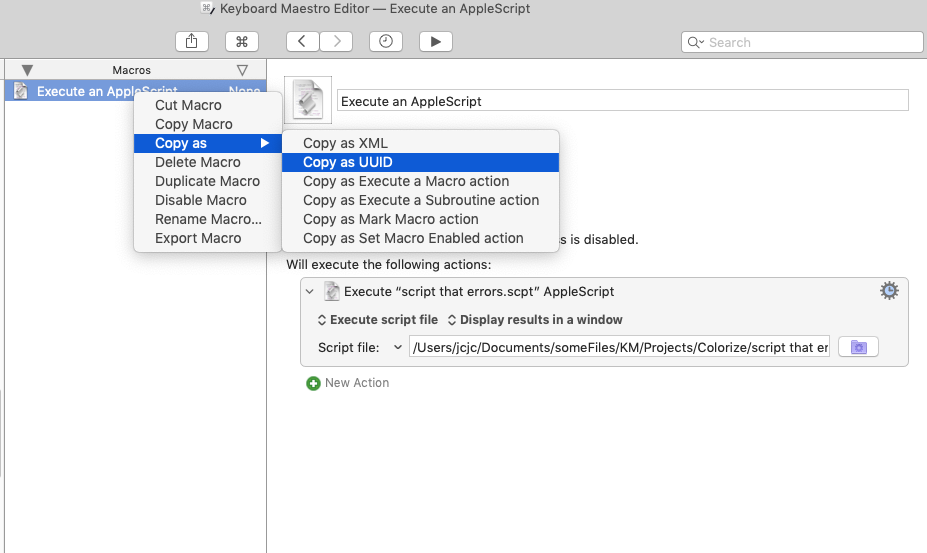The width and height of the screenshot is (927, 553).
Task: Choose Duplicate Macro from the context menu
Action: coord(208,181)
